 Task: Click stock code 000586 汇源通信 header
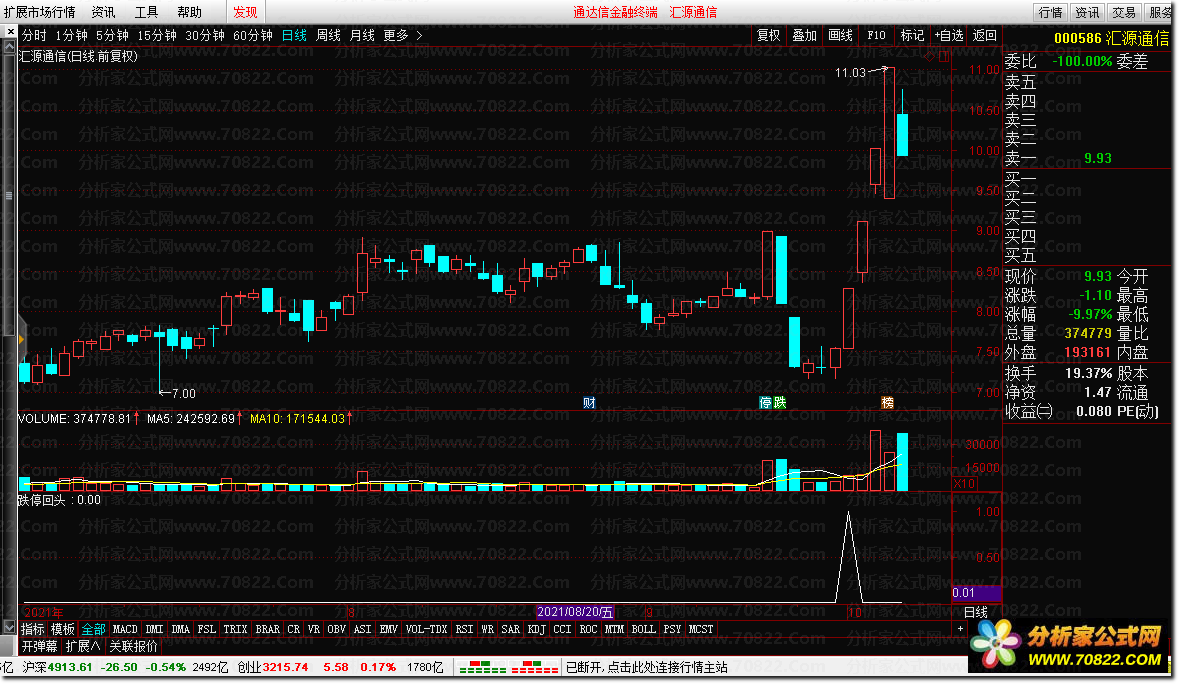pos(1111,38)
